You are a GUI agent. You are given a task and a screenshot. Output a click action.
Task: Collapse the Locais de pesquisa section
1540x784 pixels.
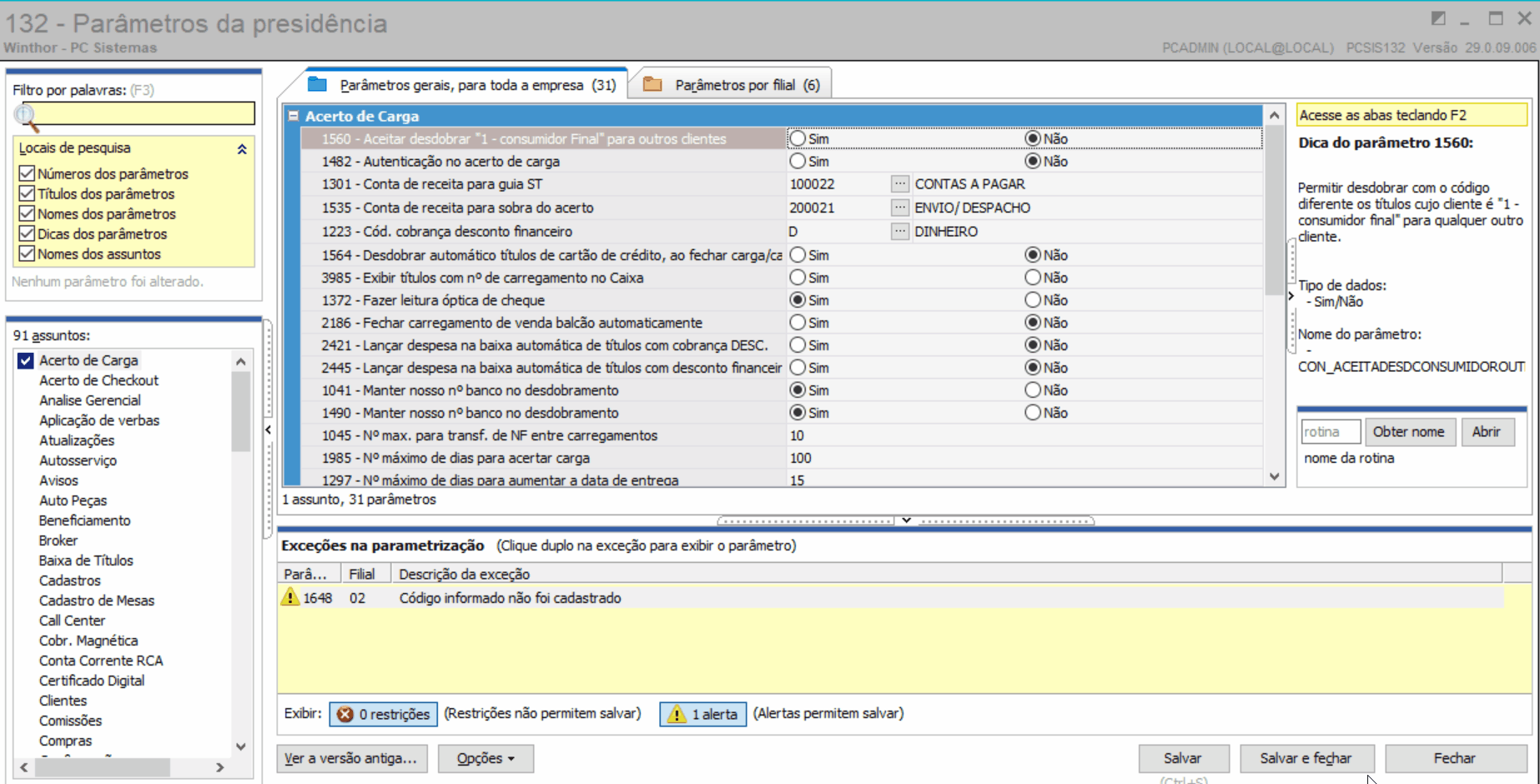[x=242, y=149]
